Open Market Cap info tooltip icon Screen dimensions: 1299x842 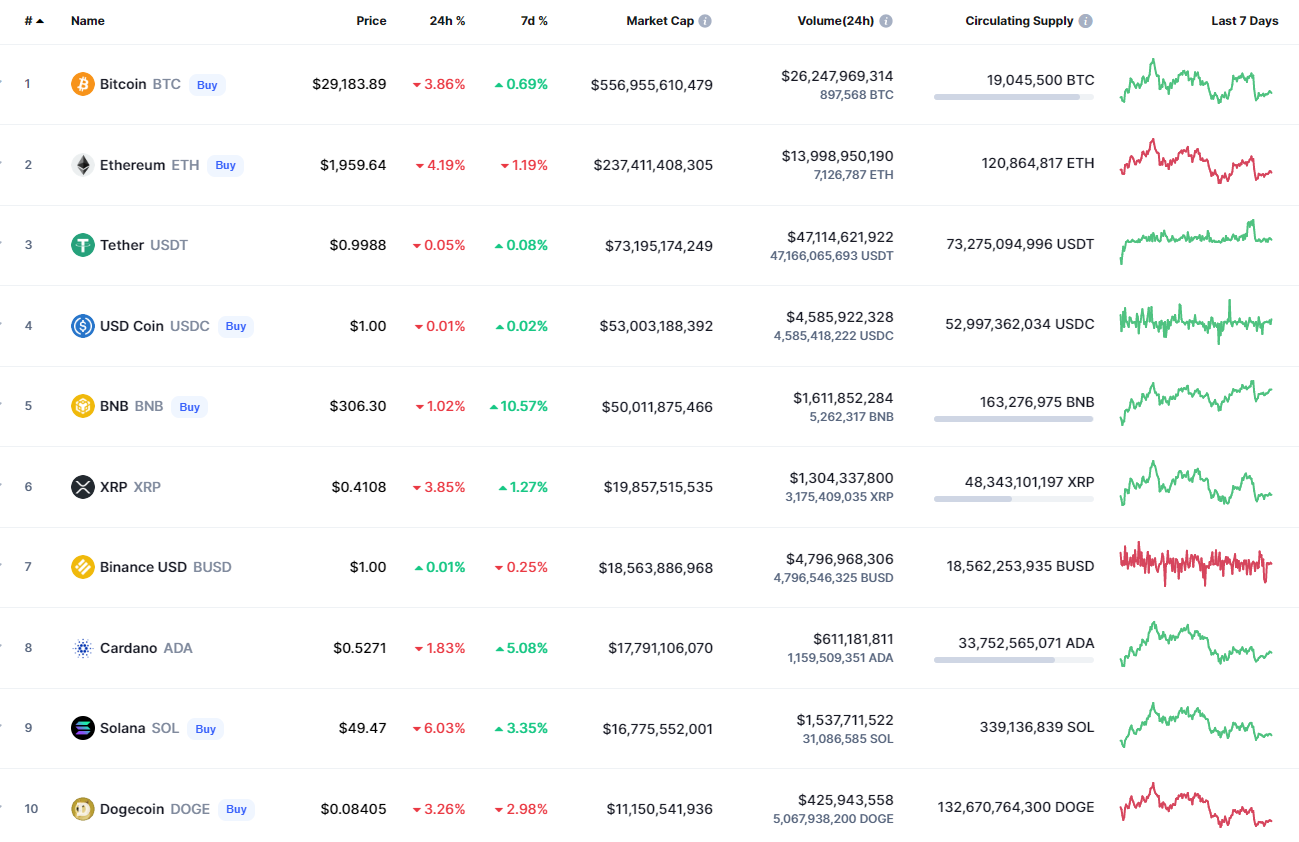click(705, 21)
